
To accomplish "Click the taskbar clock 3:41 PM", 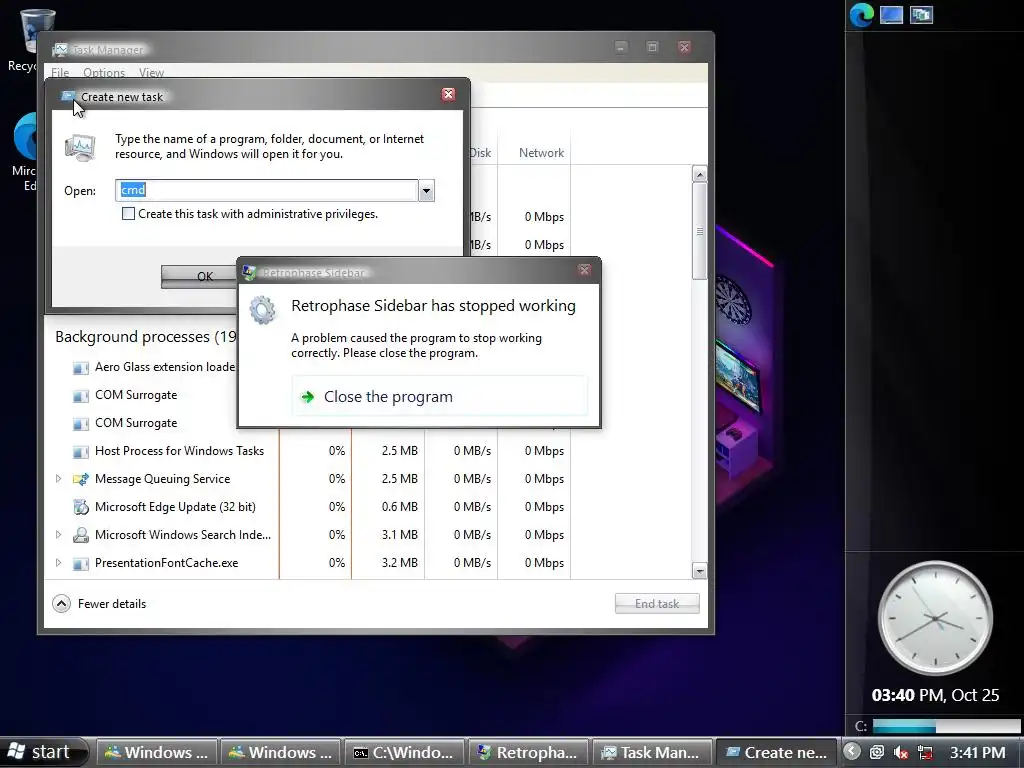I will point(977,752).
